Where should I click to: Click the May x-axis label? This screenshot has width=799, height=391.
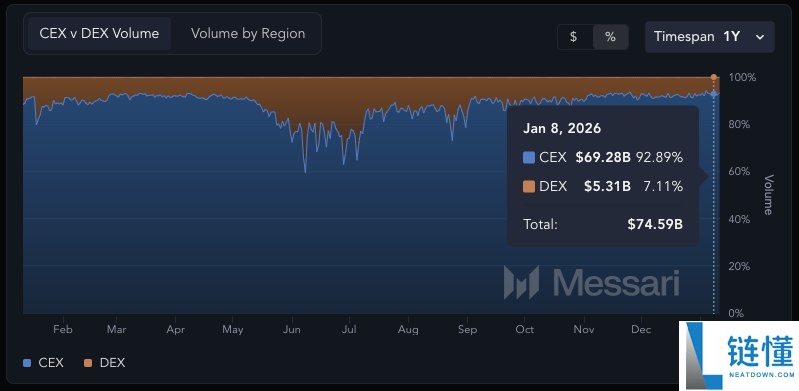(x=232, y=330)
